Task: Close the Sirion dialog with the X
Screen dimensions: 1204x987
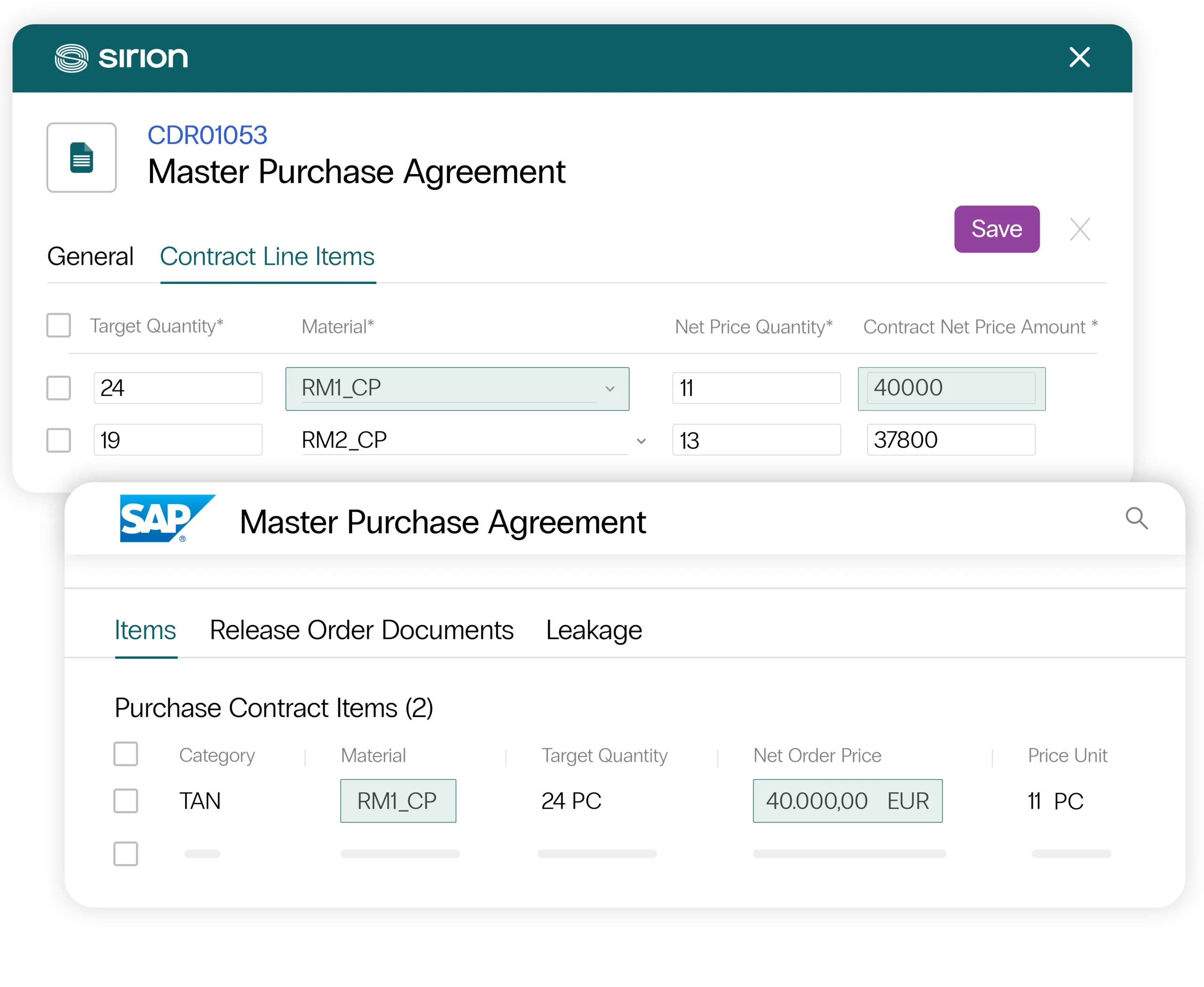Action: 1079,57
